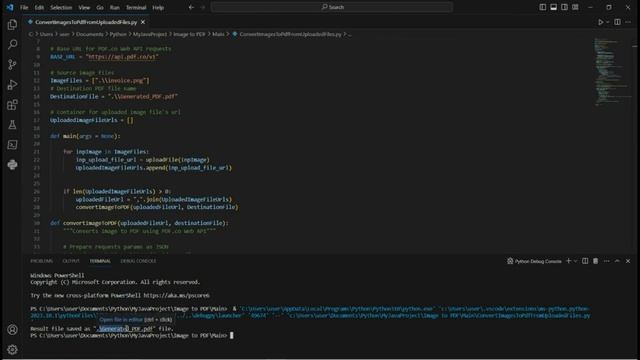640x360 pixels.
Task: Expand the run button dropdown arrow
Action: click(607, 22)
